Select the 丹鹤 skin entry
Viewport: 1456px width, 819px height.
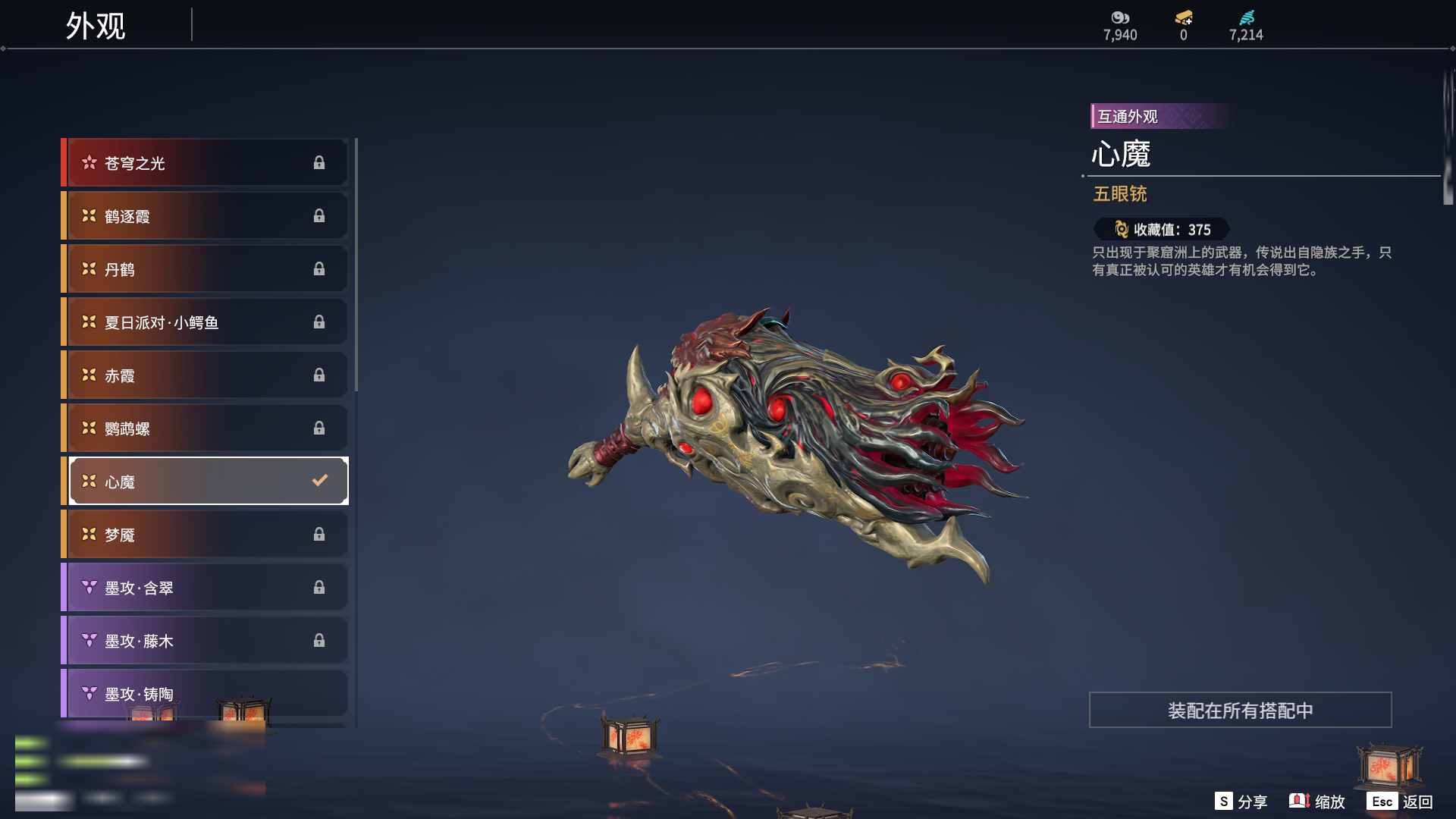[x=205, y=269]
